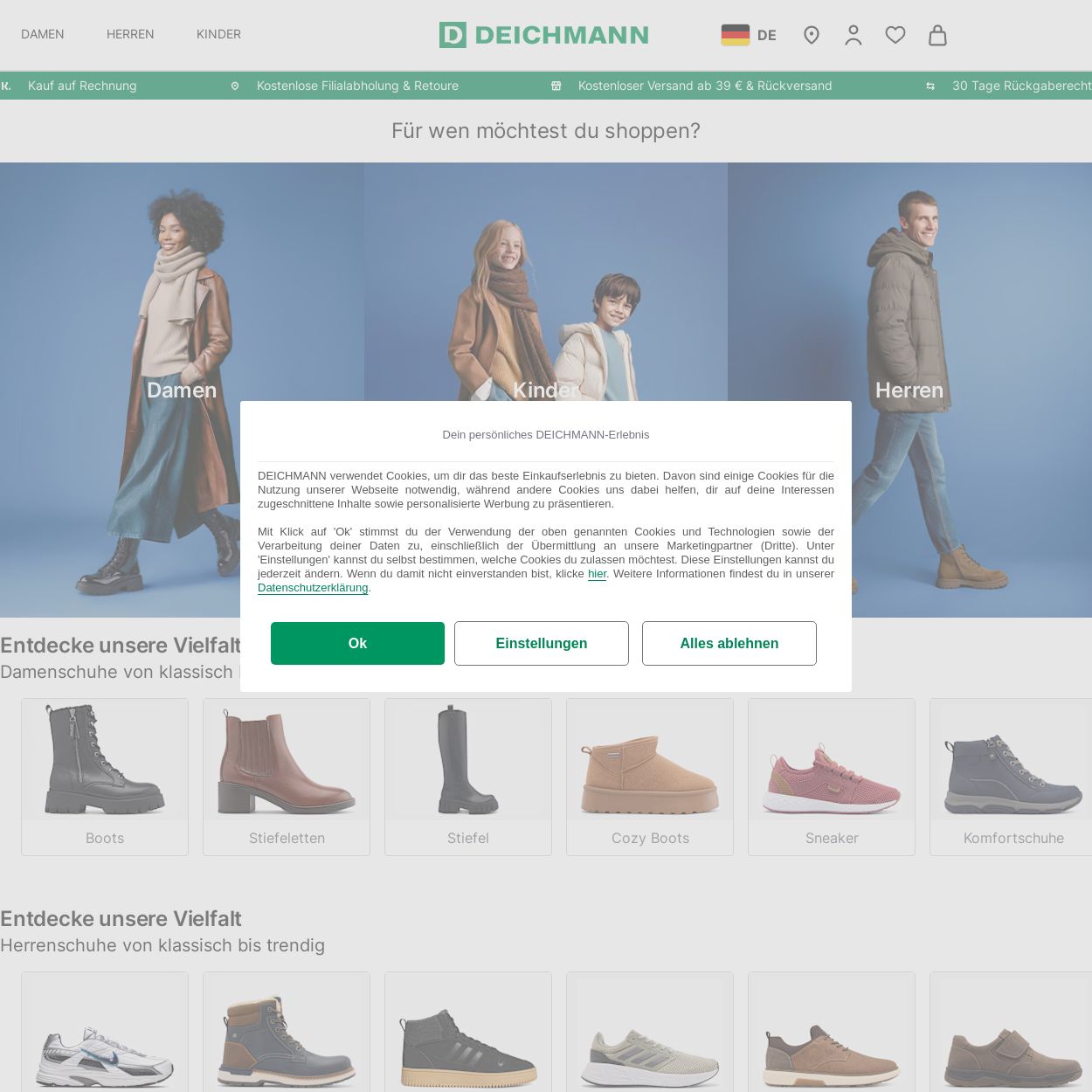Open the Datenschutzerklärung link
The image size is (1092, 1092).
pos(313,588)
